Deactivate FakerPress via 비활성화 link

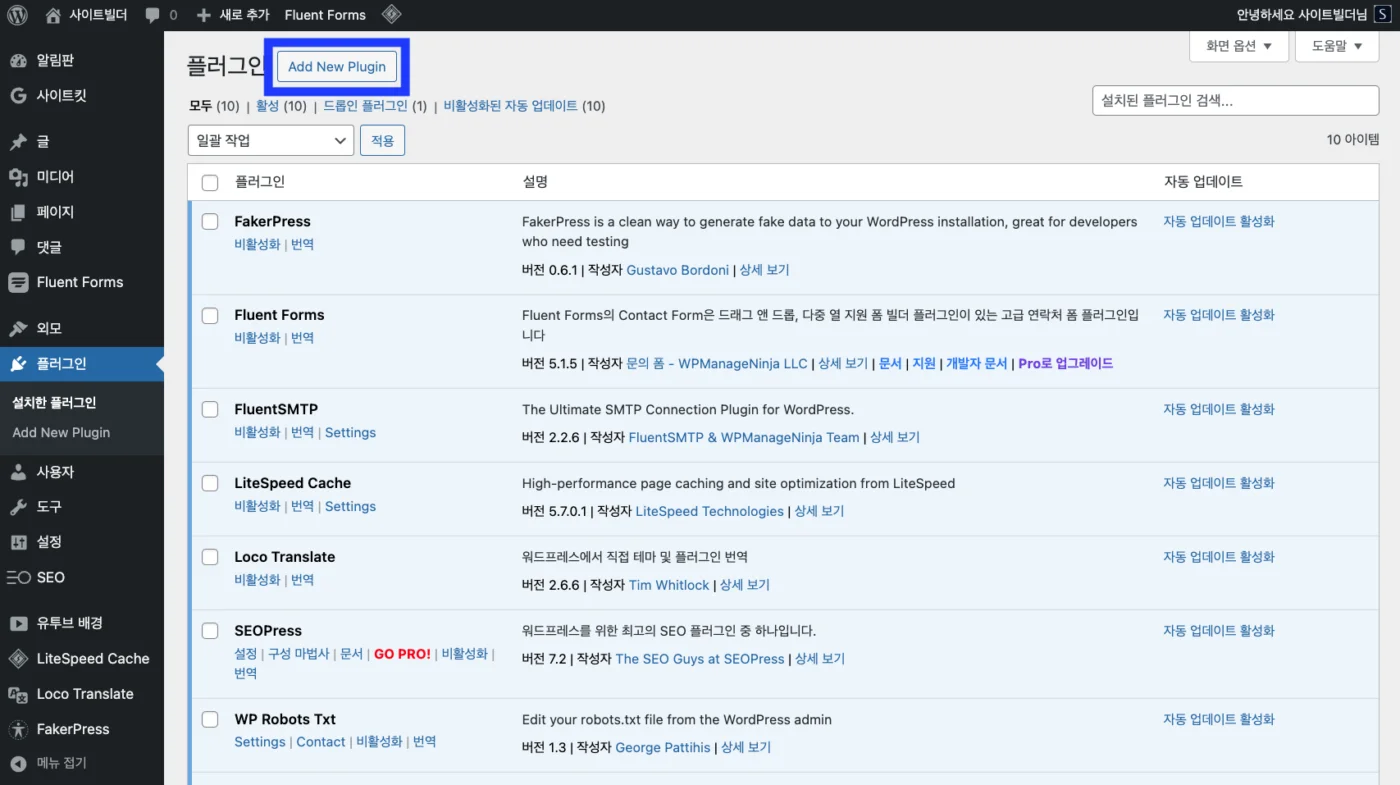[257, 244]
